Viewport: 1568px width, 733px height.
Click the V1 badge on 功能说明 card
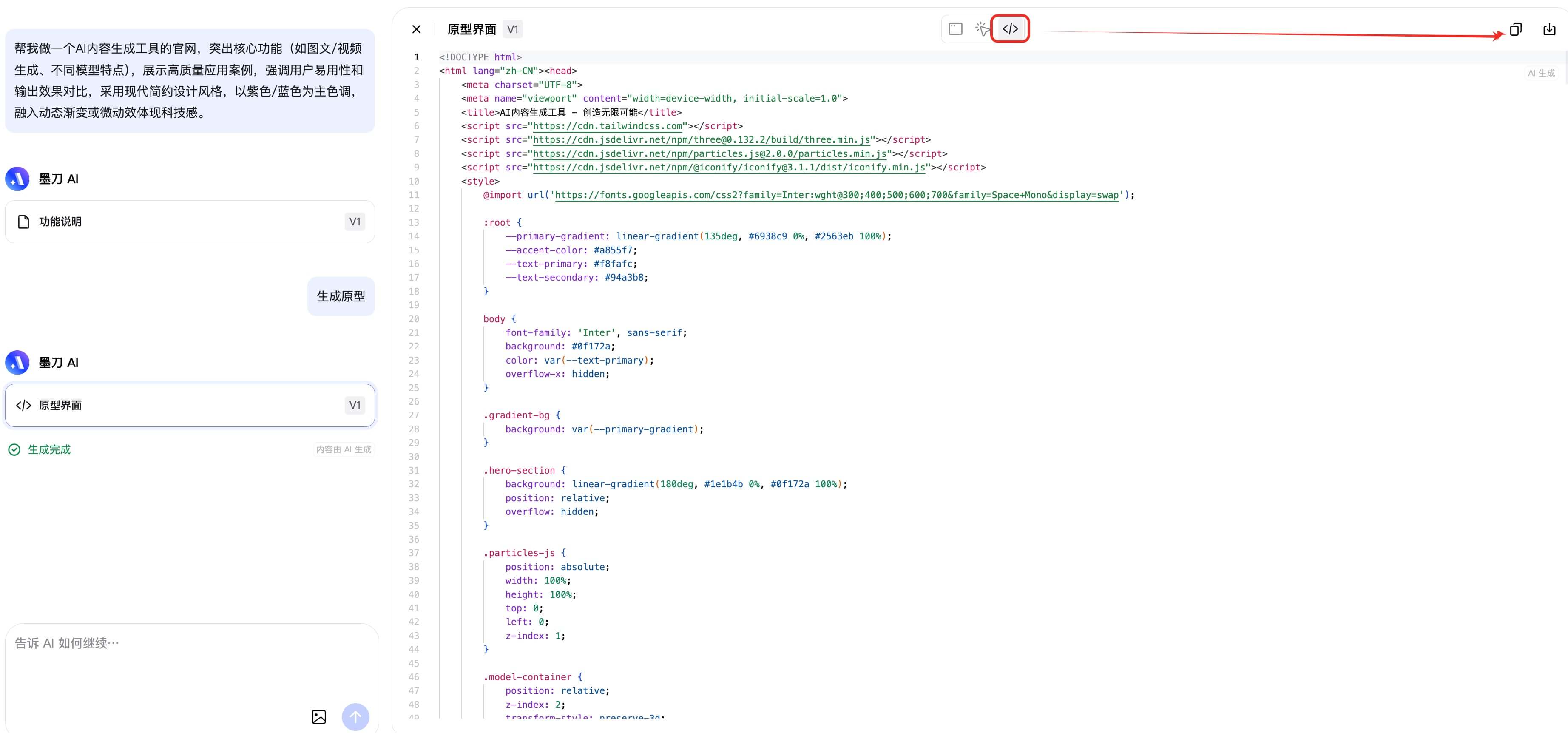[x=355, y=222]
